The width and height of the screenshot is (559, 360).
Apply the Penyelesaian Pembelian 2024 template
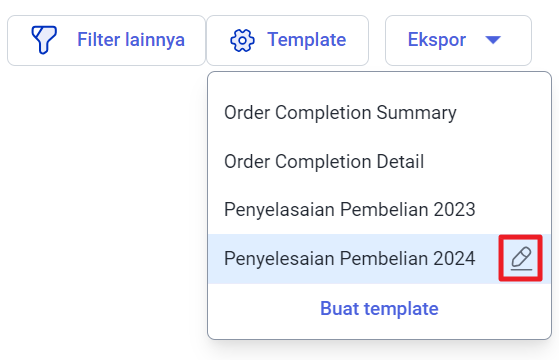click(349, 258)
